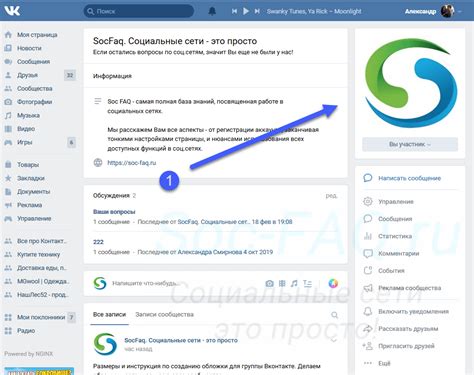Open События in community menu
The width and height of the screenshot is (474, 375).
coord(391,271)
